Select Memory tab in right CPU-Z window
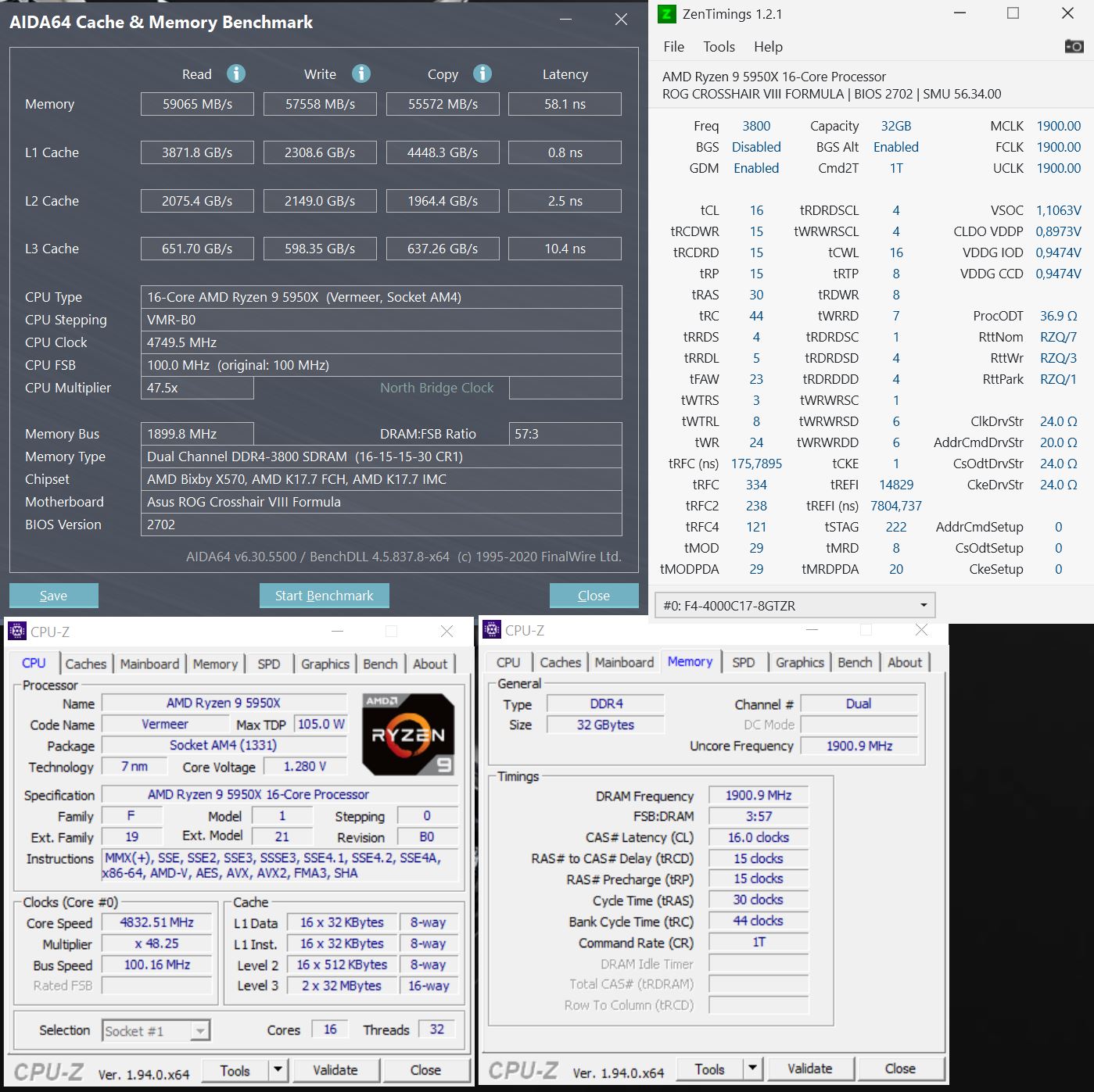Screen dimensions: 1094x1092 (690, 661)
